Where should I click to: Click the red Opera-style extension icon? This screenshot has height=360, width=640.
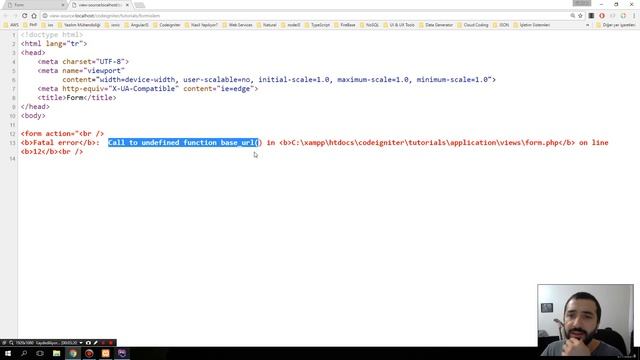[602, 16]
